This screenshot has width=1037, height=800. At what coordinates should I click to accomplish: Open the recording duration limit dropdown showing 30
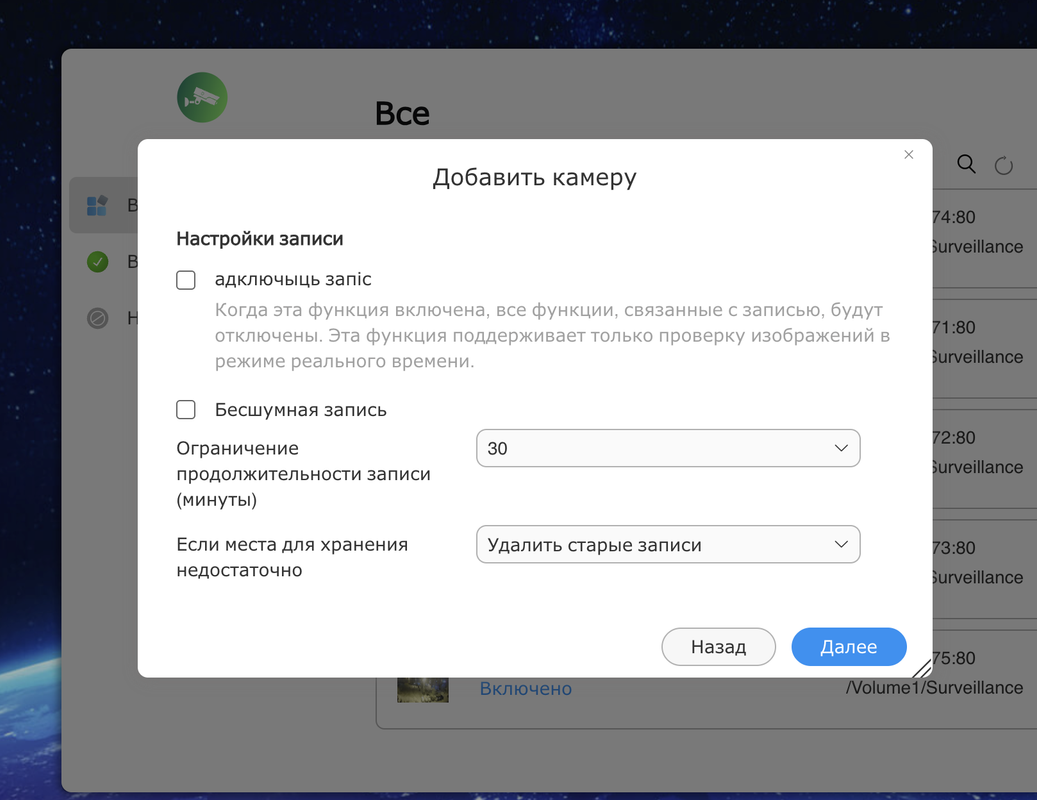668,448
